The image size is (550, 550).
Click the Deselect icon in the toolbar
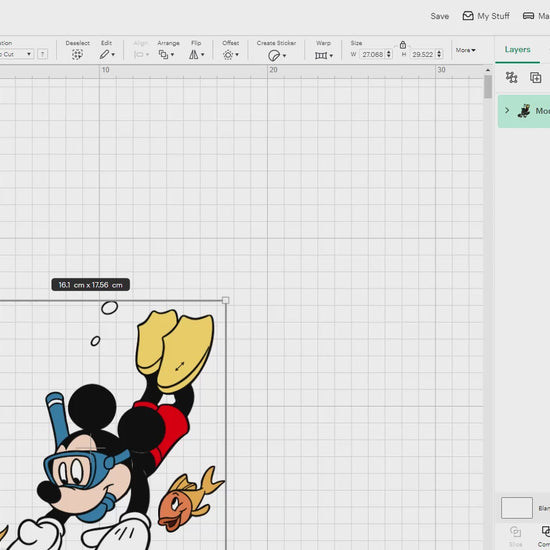[77, 55]
